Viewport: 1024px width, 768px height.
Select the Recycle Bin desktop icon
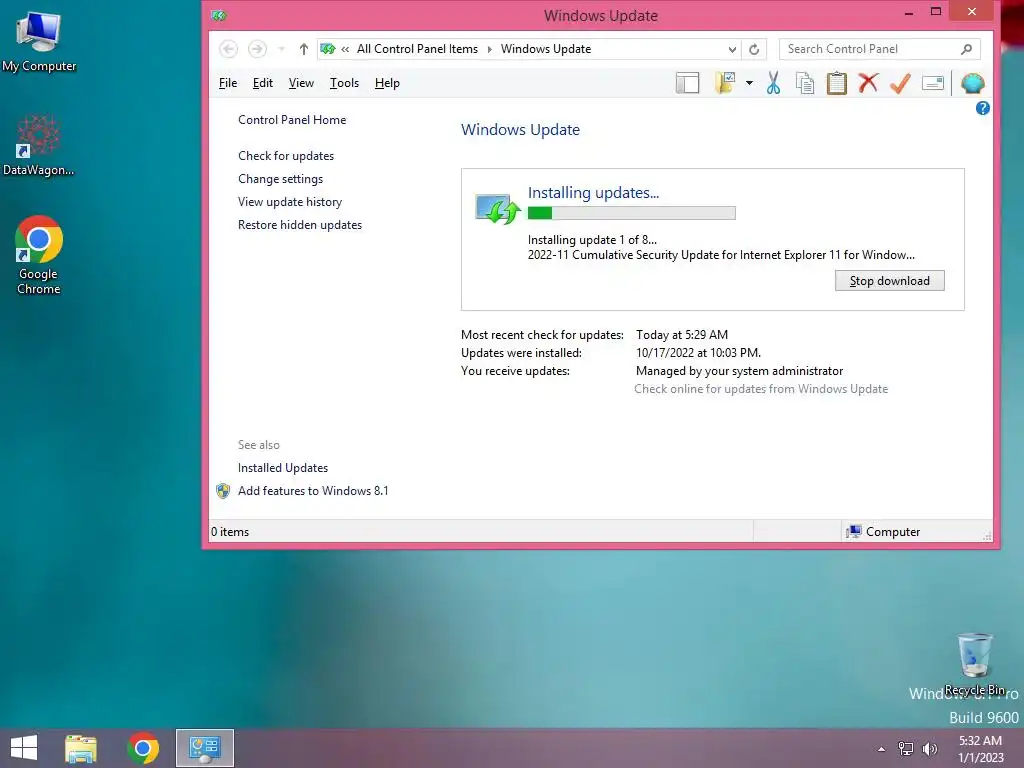974,664
